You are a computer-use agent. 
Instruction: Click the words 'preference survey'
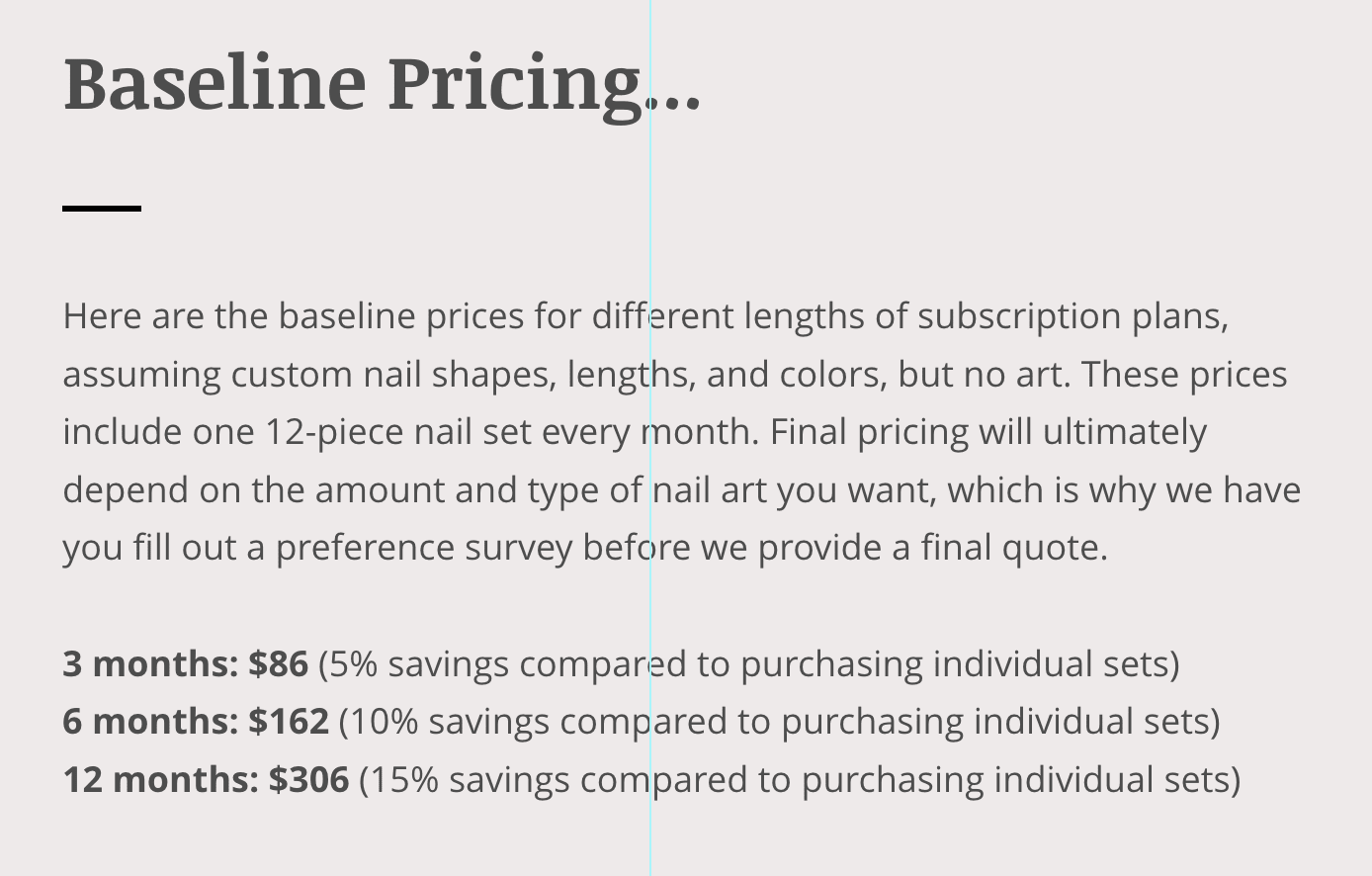pyautogui.click(x=424, y=549)
